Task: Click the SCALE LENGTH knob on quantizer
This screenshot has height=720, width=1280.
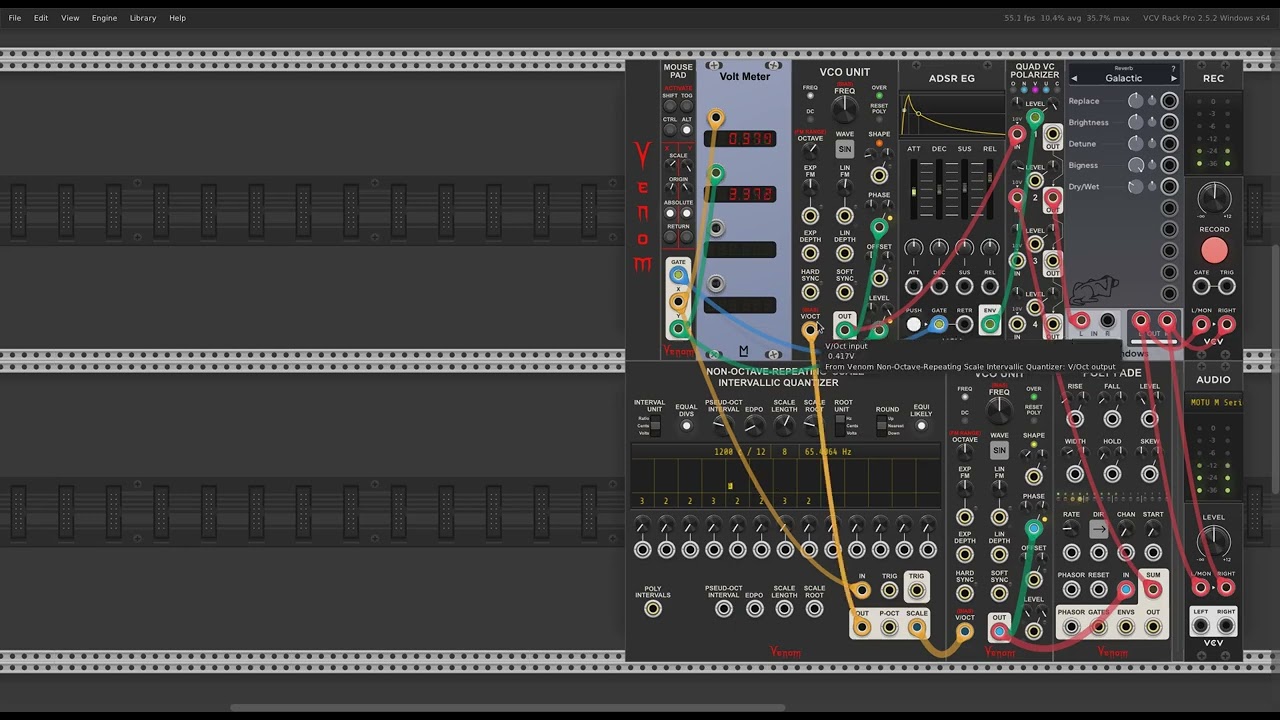Action: (784, 427)
